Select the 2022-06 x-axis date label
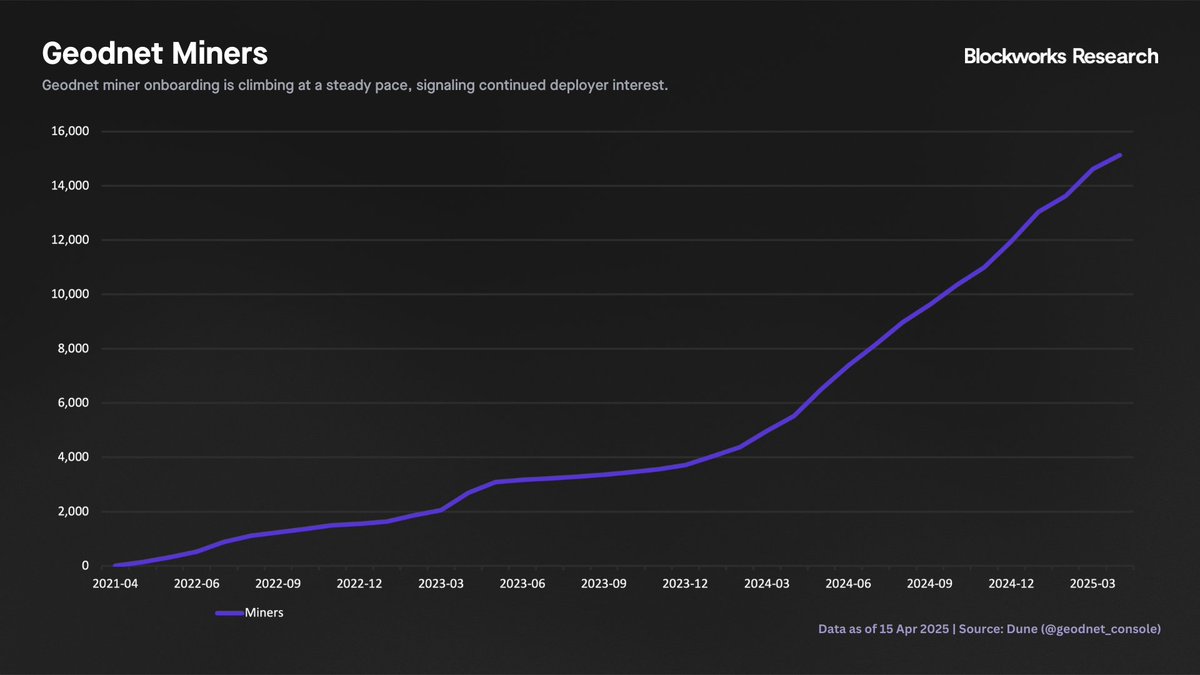This screenshot has width=1200, height=675. point(199,583)
